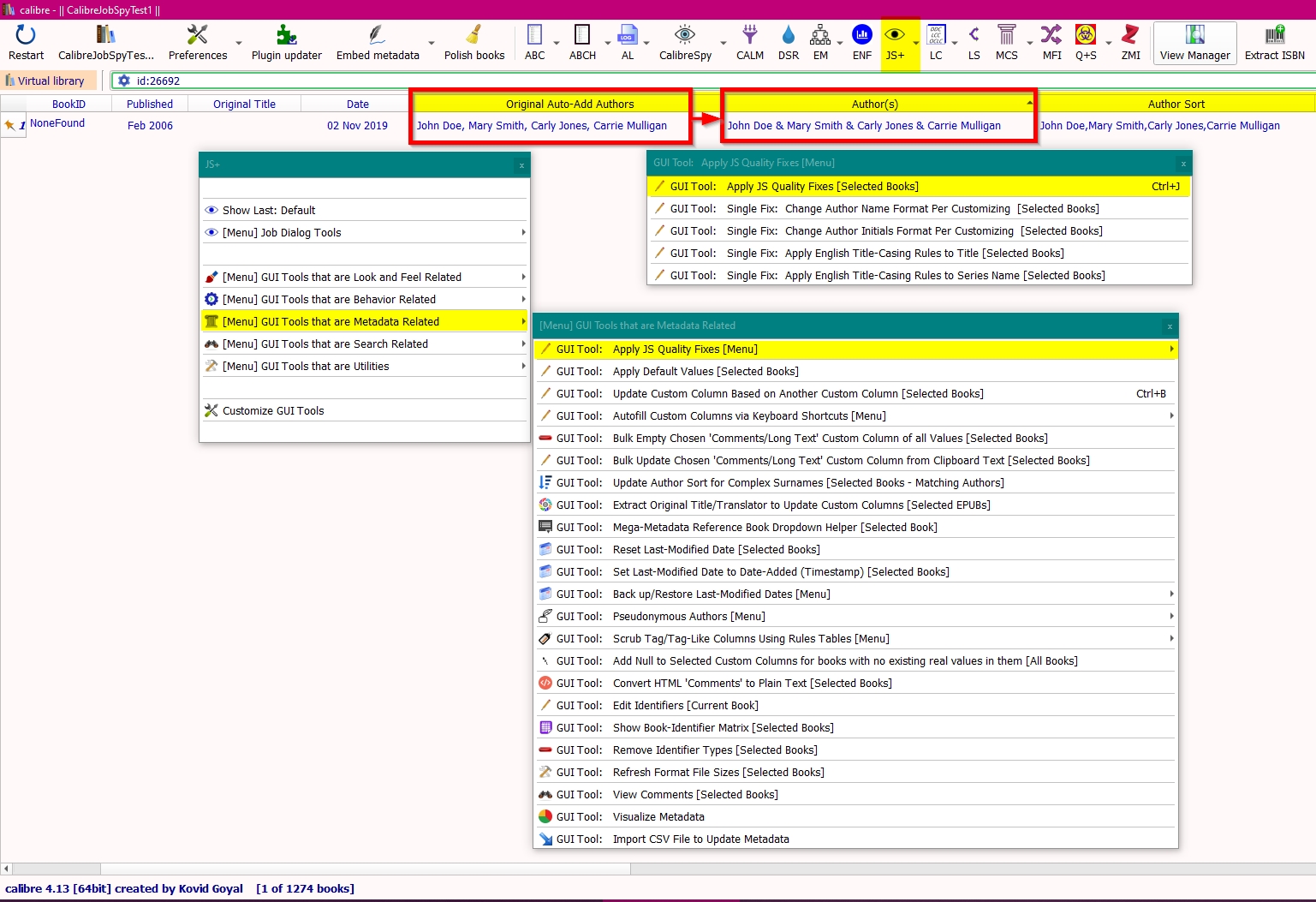Viewport: 1316px width, 902px height.
Task: Expand the Embed metadata dropdown arrow
Action: (x=431, y=43)
